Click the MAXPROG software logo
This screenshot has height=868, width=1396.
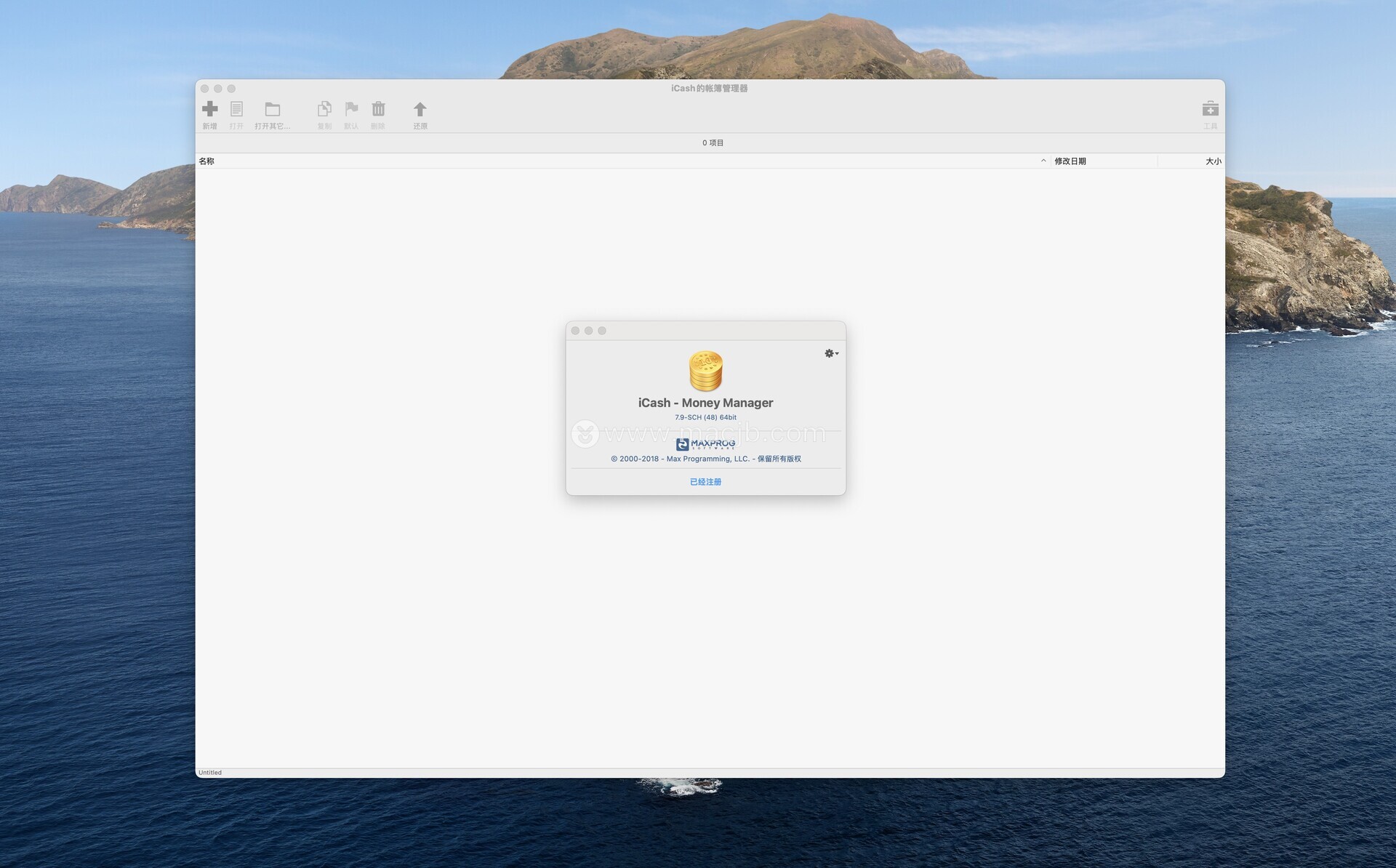[x=705, y=443]
